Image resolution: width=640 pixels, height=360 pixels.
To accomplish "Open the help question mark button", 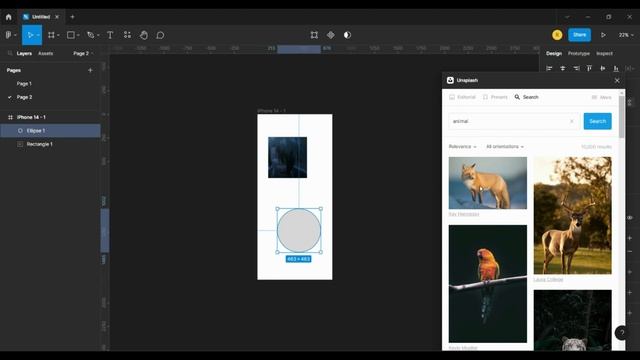I will click(x=622, y=333).
